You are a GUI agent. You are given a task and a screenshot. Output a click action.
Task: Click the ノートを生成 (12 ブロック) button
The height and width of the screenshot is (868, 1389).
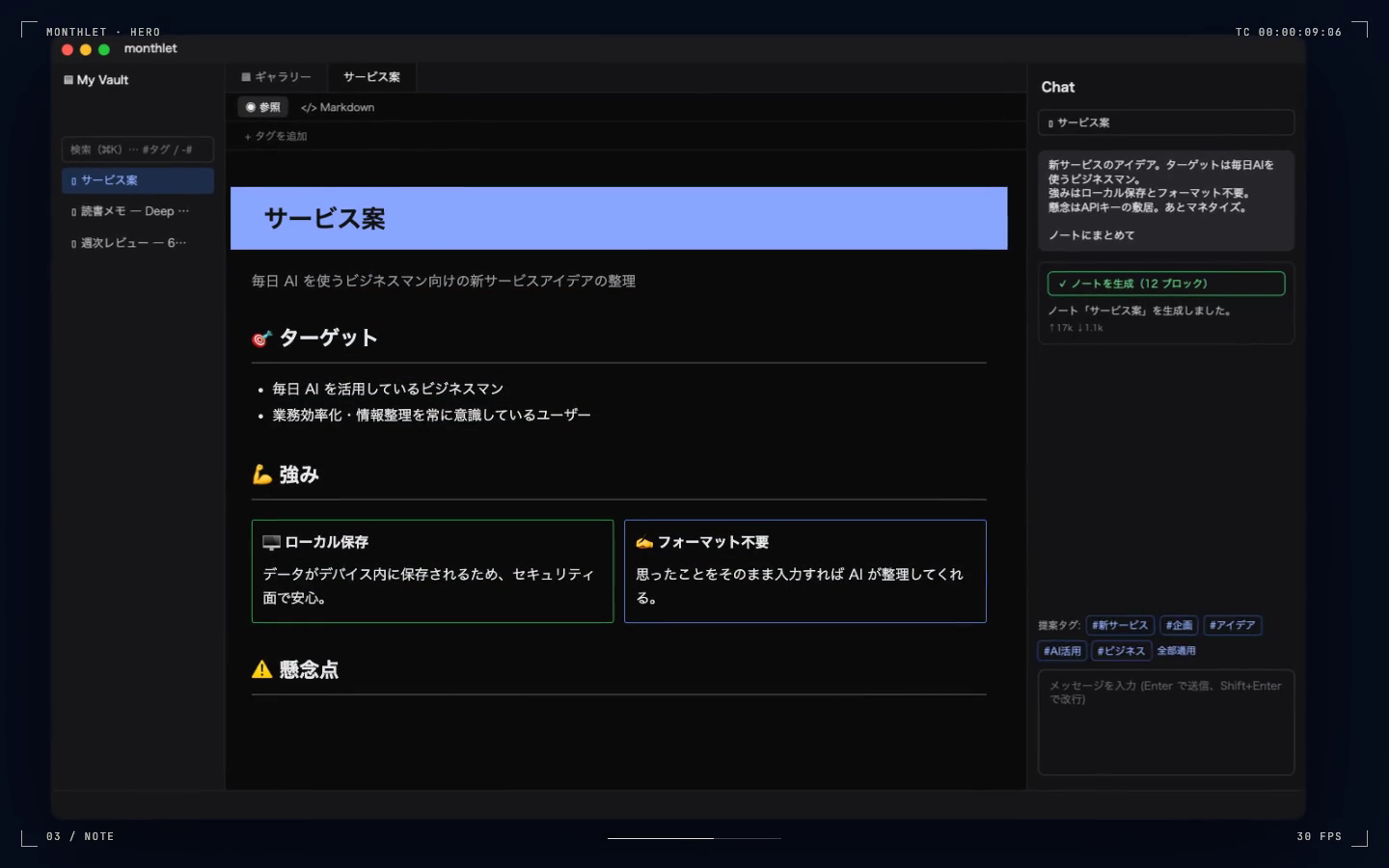coord(1166,284)
